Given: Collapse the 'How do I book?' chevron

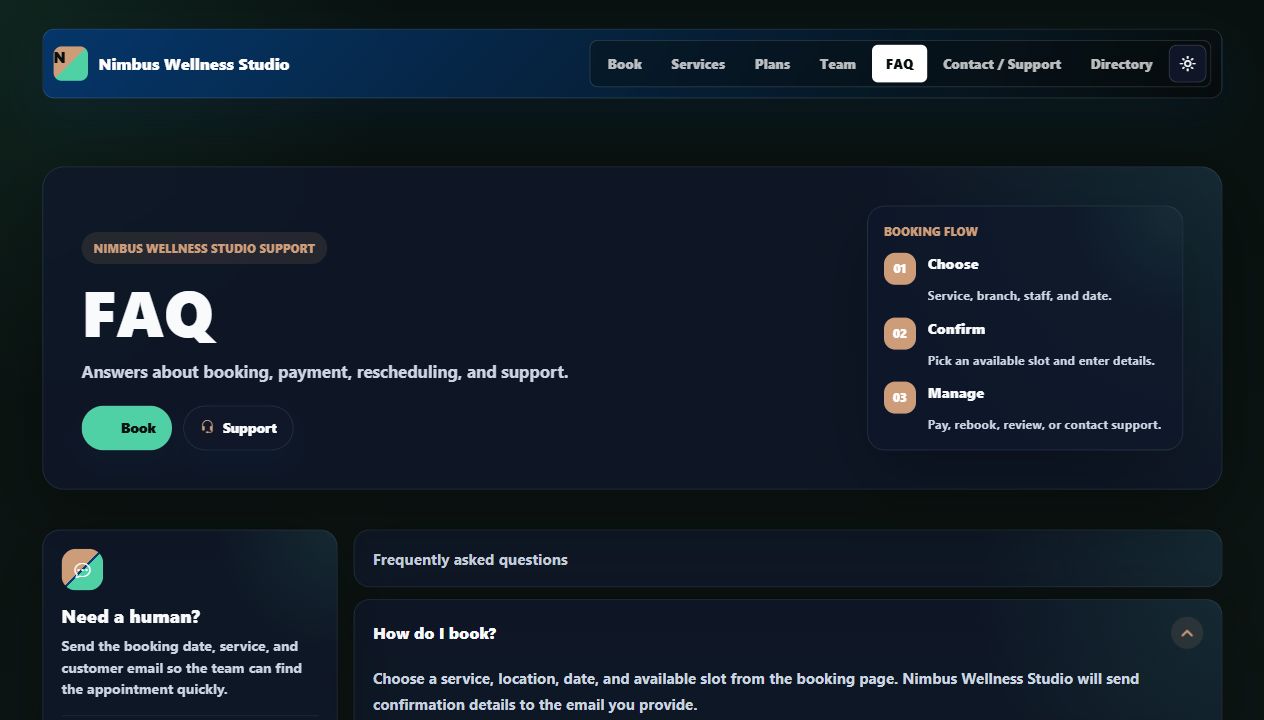Looking at the screenshot, I should [x=1187, y=633].
